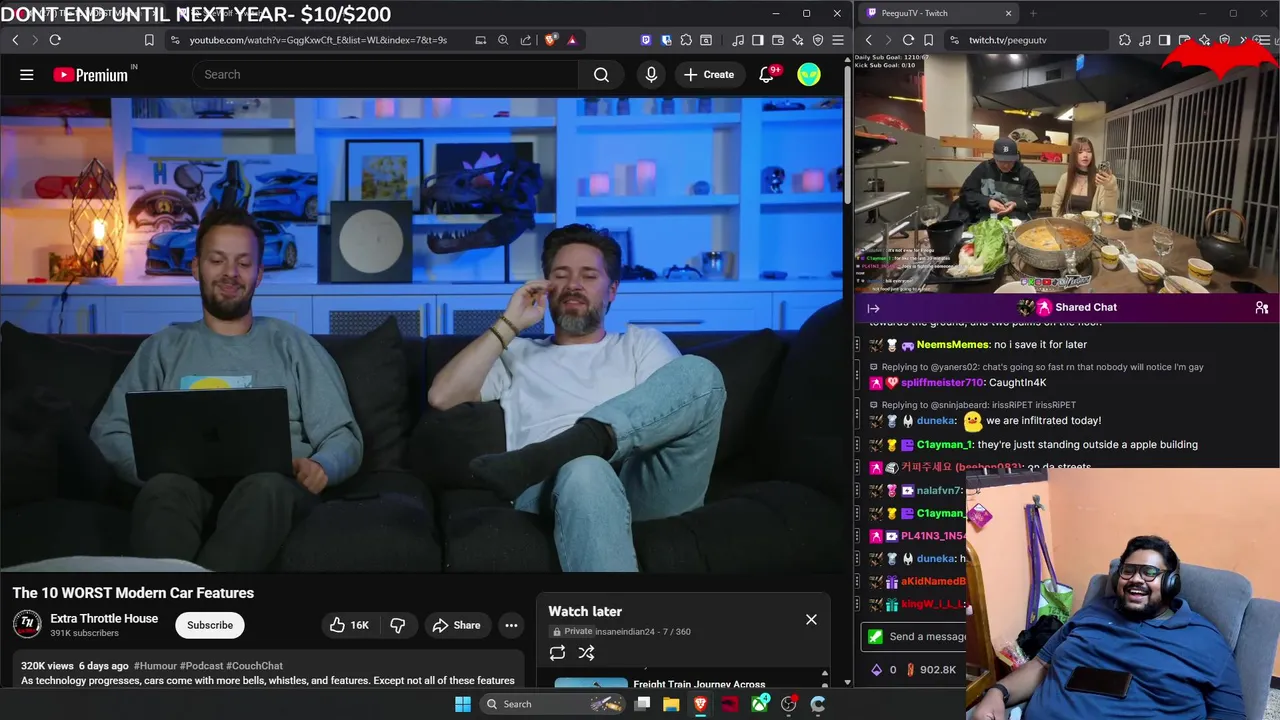Viewport: 1280px width, 720px height.
Task: Collapse the Twitch chat panel arrow
Action: (873, 308)
